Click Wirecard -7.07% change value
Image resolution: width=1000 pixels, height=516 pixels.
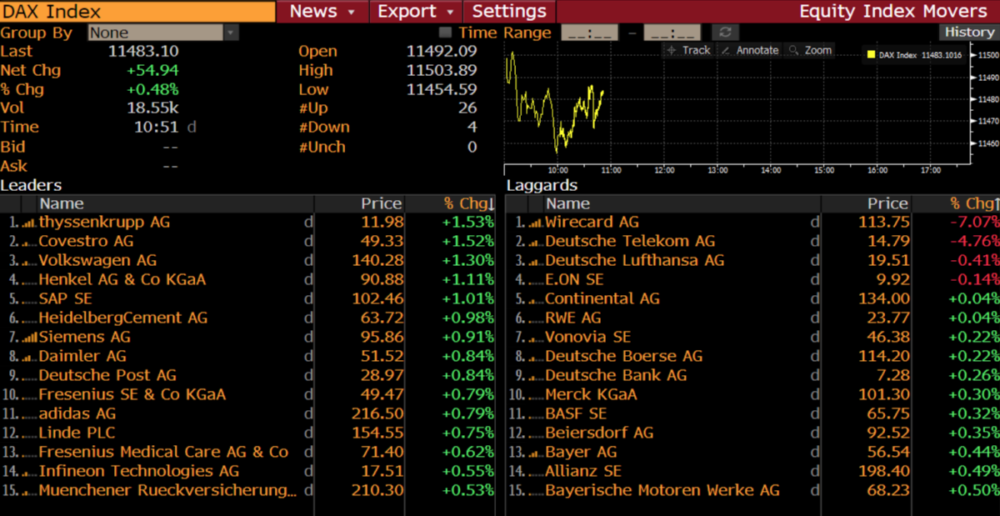975,222
